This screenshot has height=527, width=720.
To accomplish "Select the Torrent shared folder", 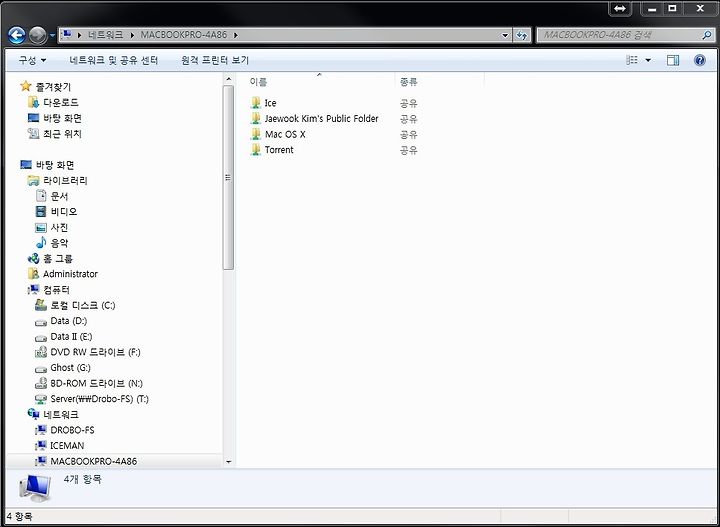I will pos(279,150).
